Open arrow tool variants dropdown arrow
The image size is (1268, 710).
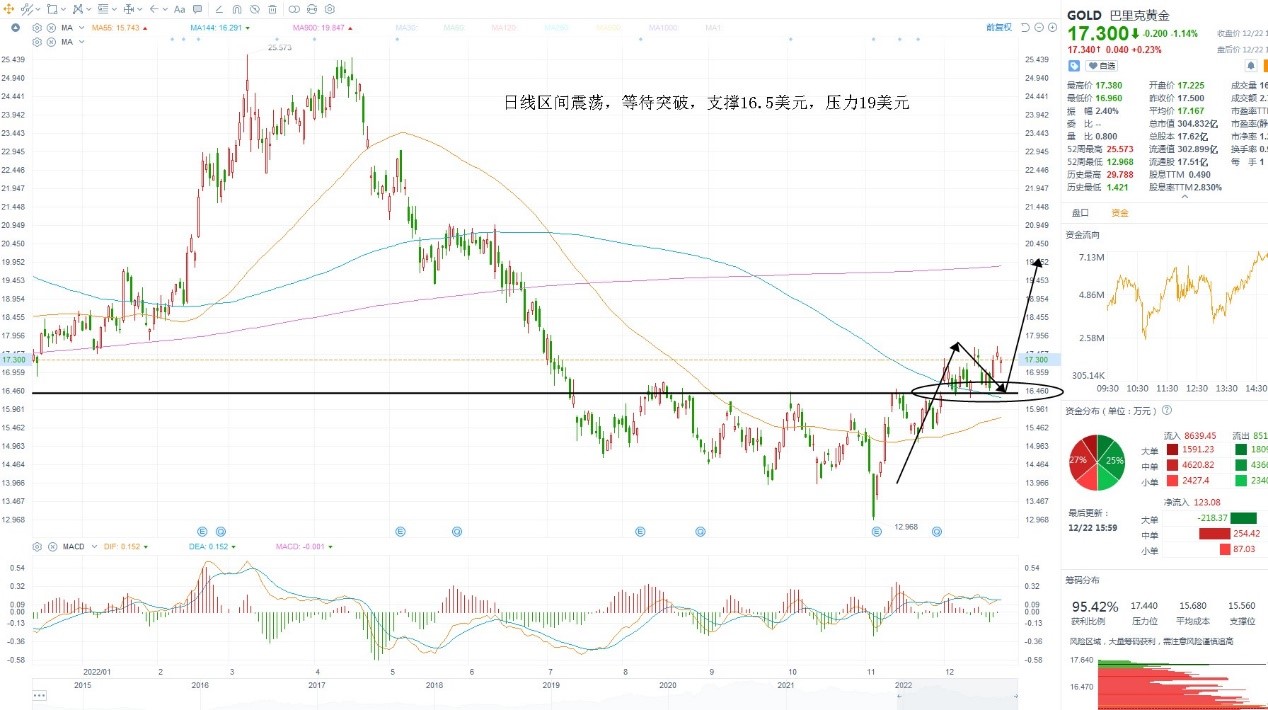[x=165, y=9]
